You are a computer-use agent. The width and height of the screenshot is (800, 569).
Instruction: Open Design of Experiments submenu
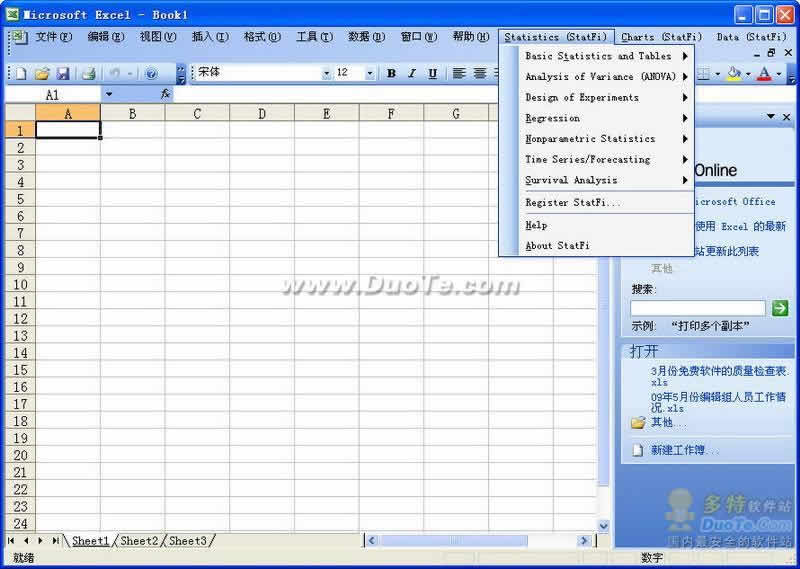(605, 97)
